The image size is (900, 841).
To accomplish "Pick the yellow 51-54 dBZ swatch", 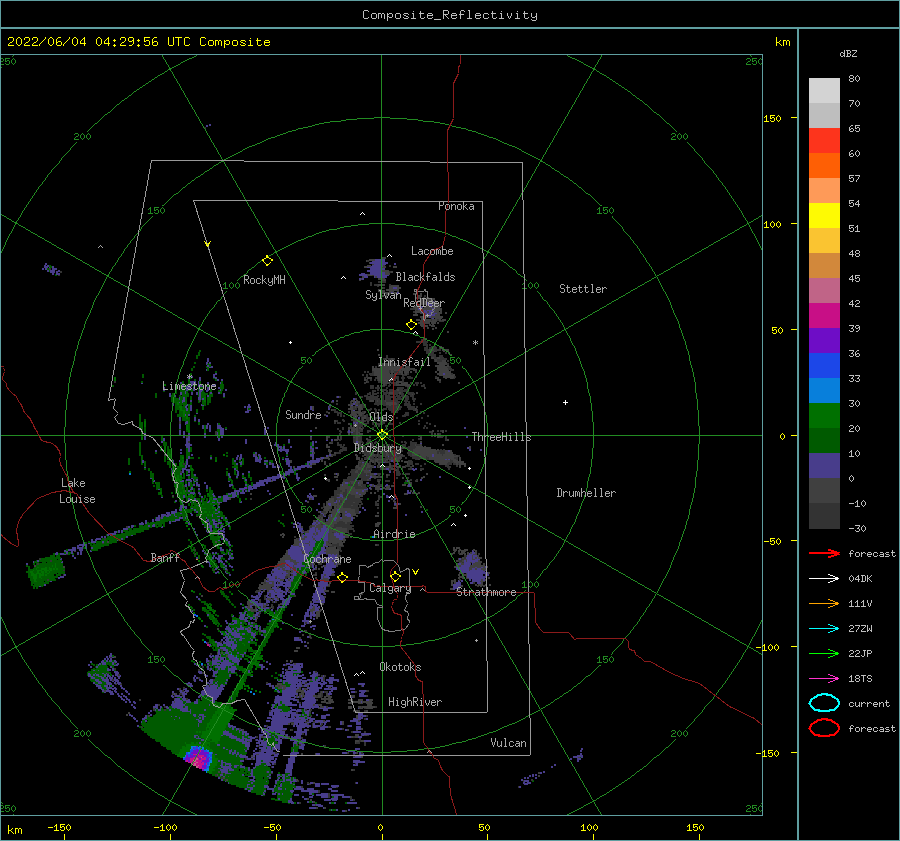I will 824,215.
